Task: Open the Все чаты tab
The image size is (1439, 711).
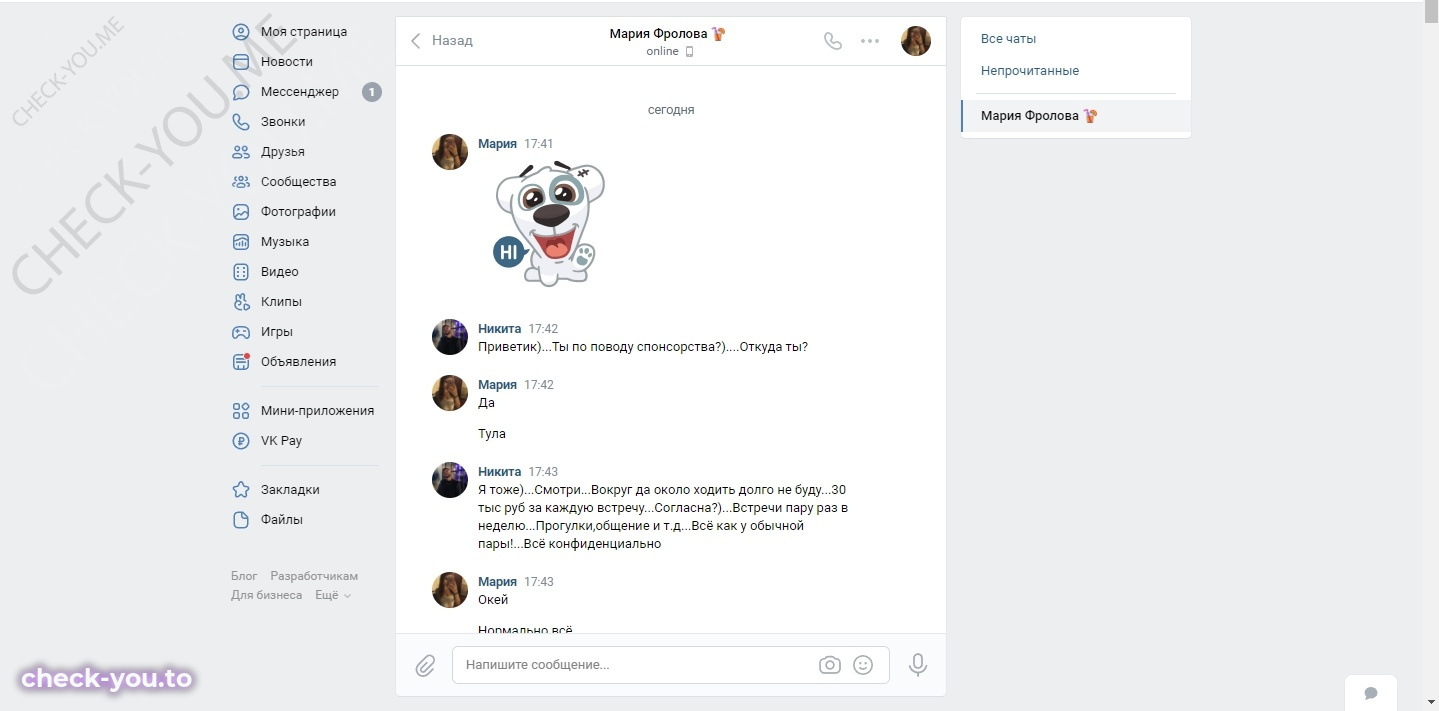Action: point(1008,39)
